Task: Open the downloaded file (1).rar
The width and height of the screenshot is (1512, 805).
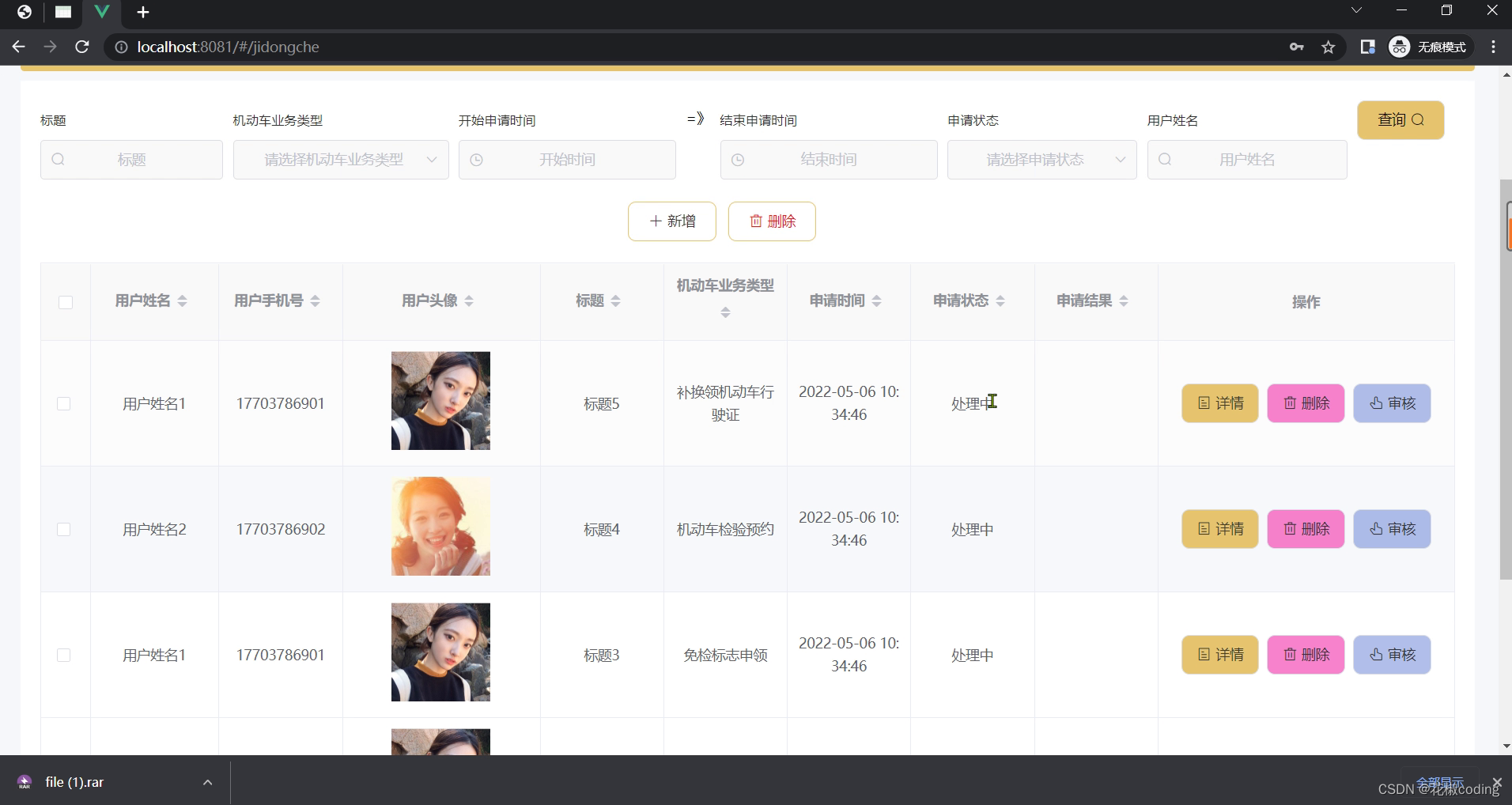Action: tap(74, 782)
